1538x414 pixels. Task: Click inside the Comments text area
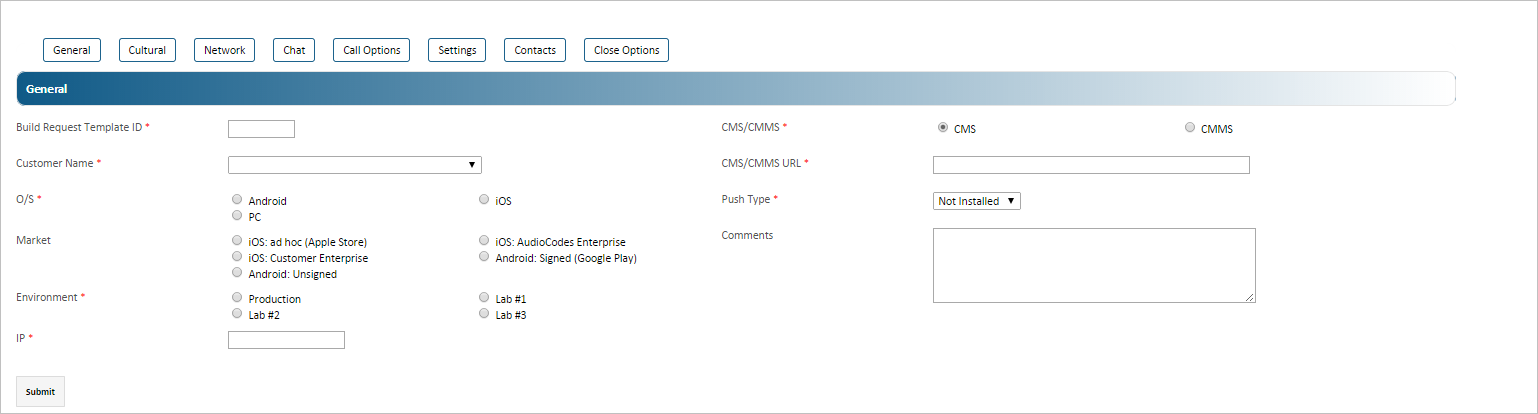[1094, 265]
